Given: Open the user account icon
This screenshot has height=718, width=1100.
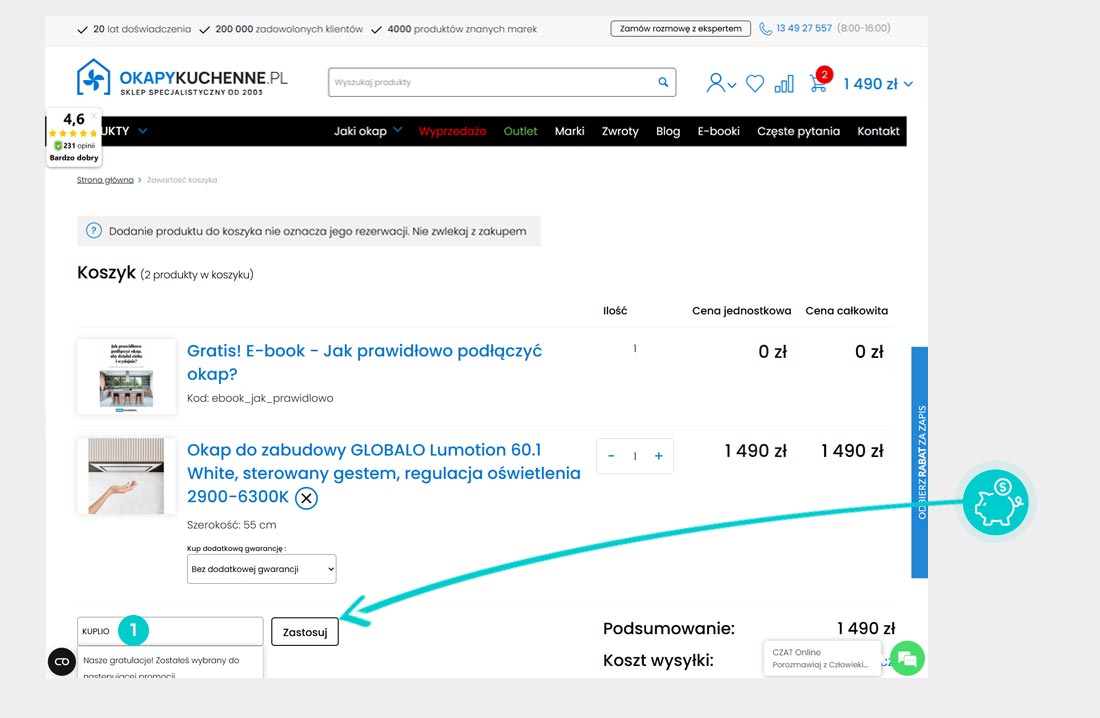Looking at the screenshot, I should click(719, 84).
